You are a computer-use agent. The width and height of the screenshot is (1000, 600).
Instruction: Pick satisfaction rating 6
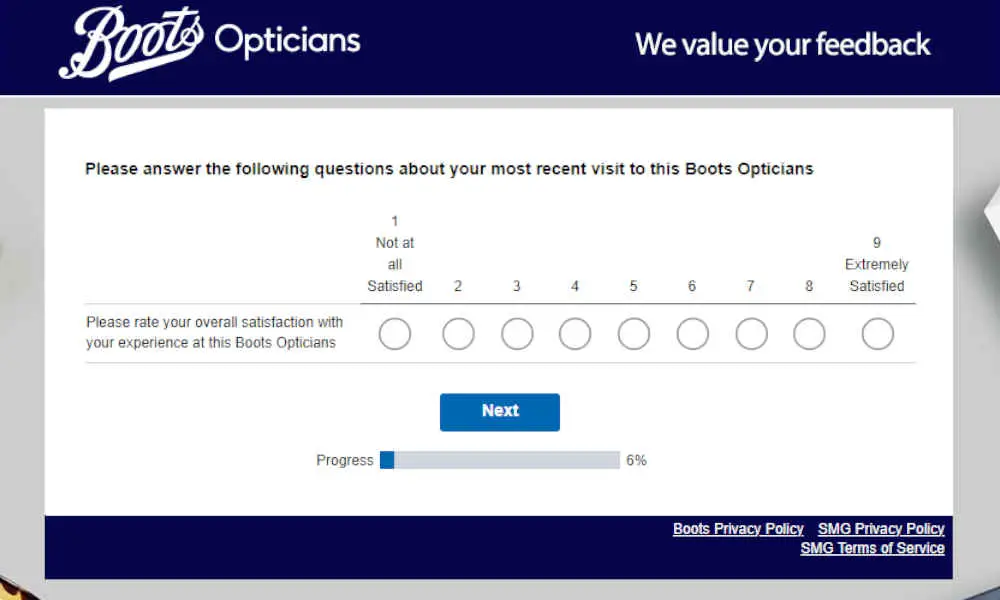click(x=693, y=334)
